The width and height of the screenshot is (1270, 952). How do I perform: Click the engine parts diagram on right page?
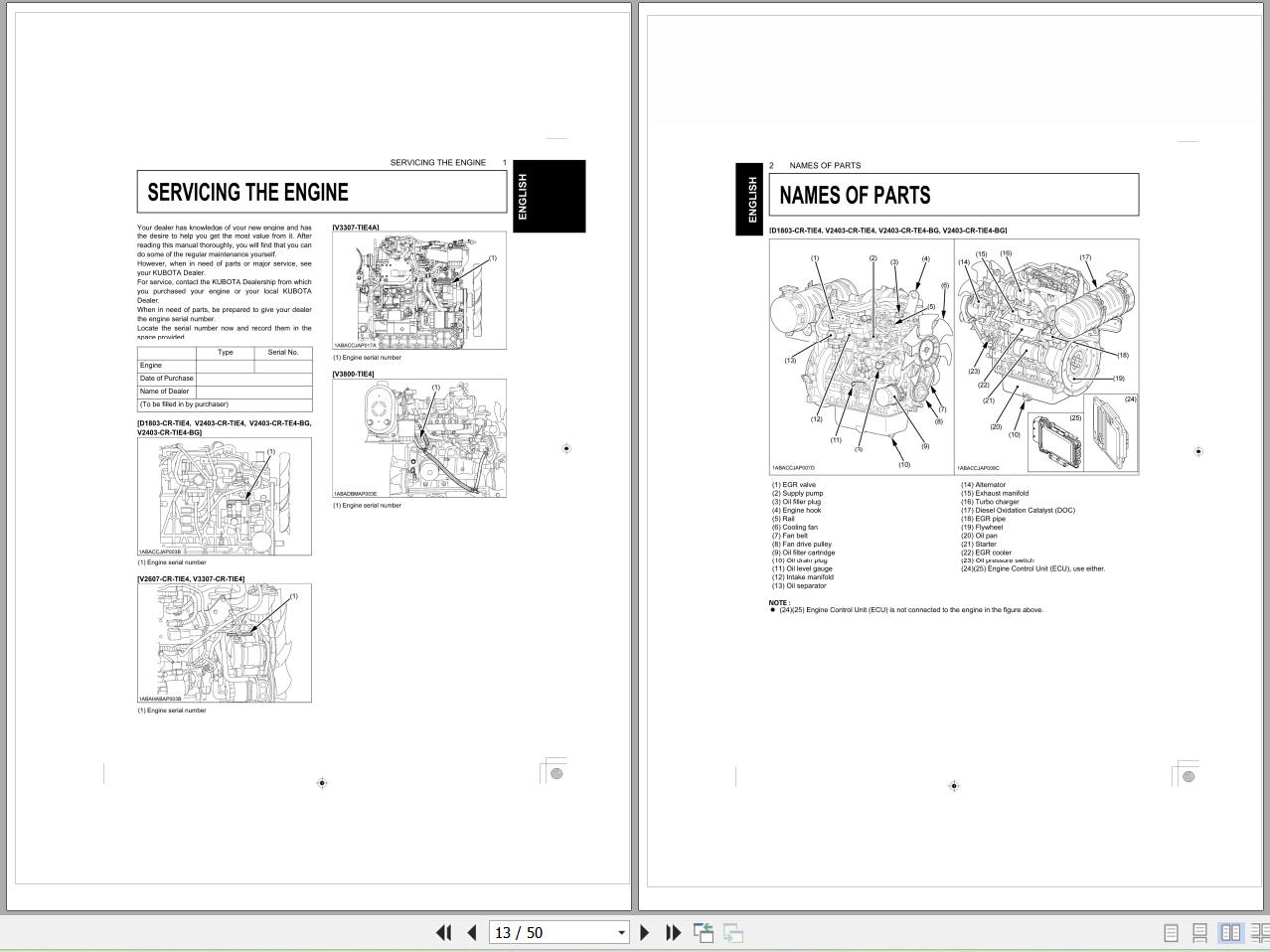tap(954, 356)
